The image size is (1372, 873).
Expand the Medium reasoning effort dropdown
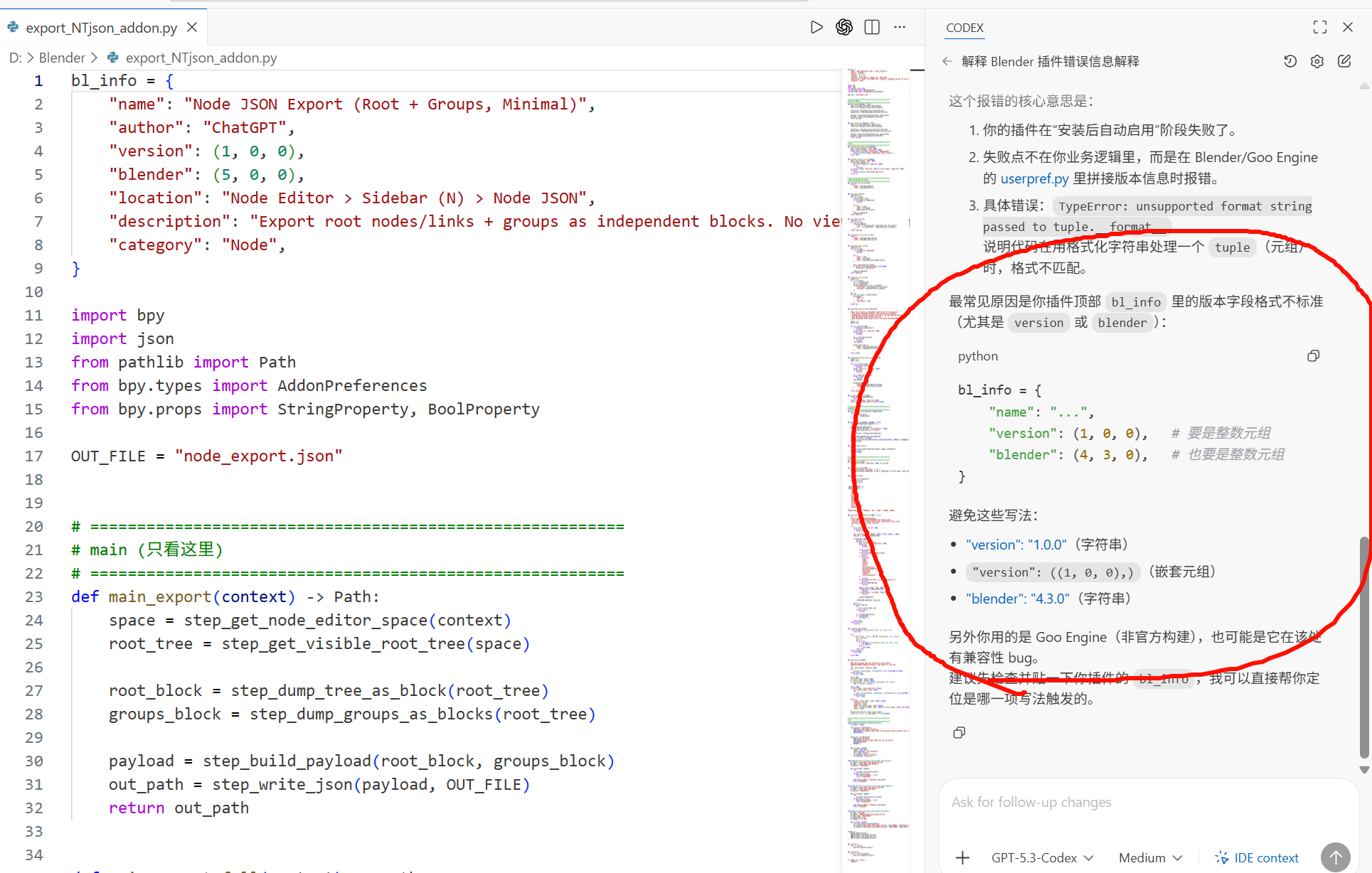point(1150,857)
